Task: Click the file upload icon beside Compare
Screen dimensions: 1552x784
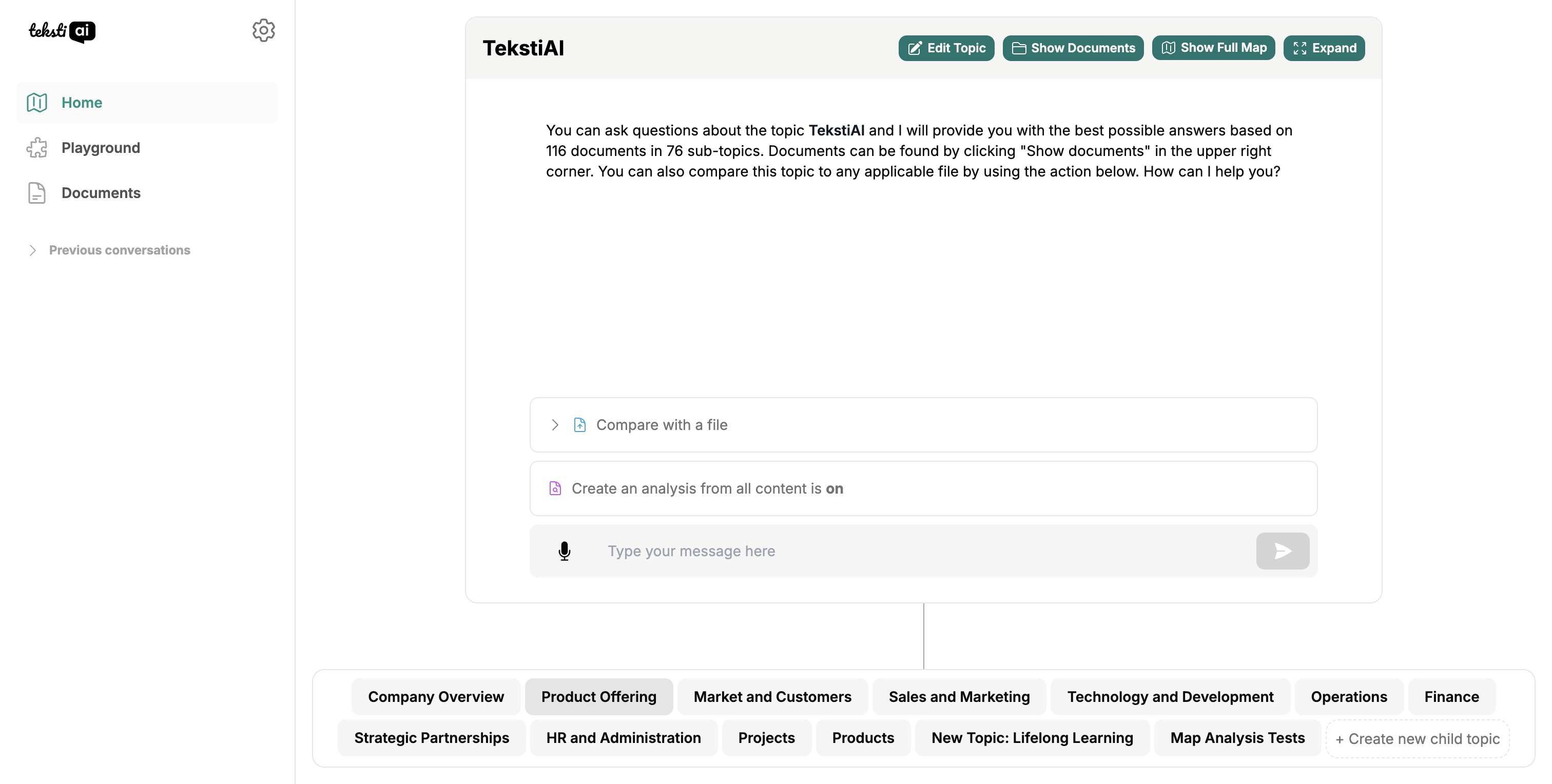Action: 579,424
